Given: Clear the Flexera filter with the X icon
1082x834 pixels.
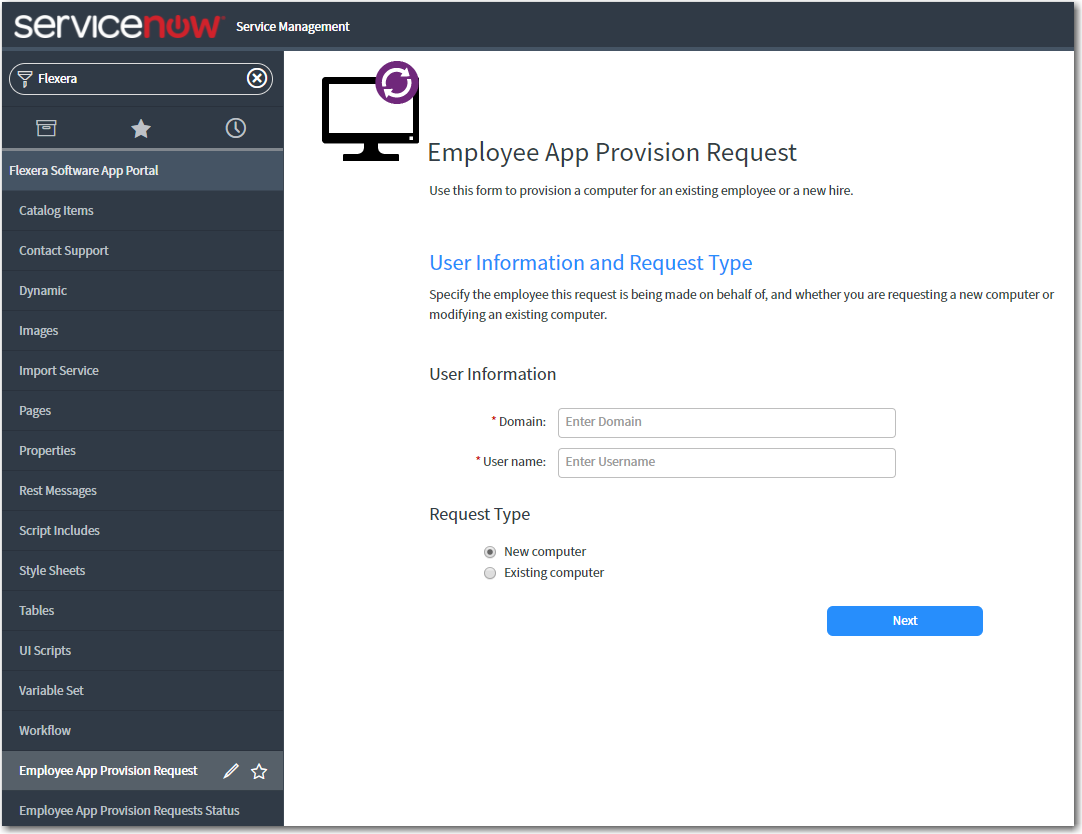Looking at the screenshot, I should point(257,78).
